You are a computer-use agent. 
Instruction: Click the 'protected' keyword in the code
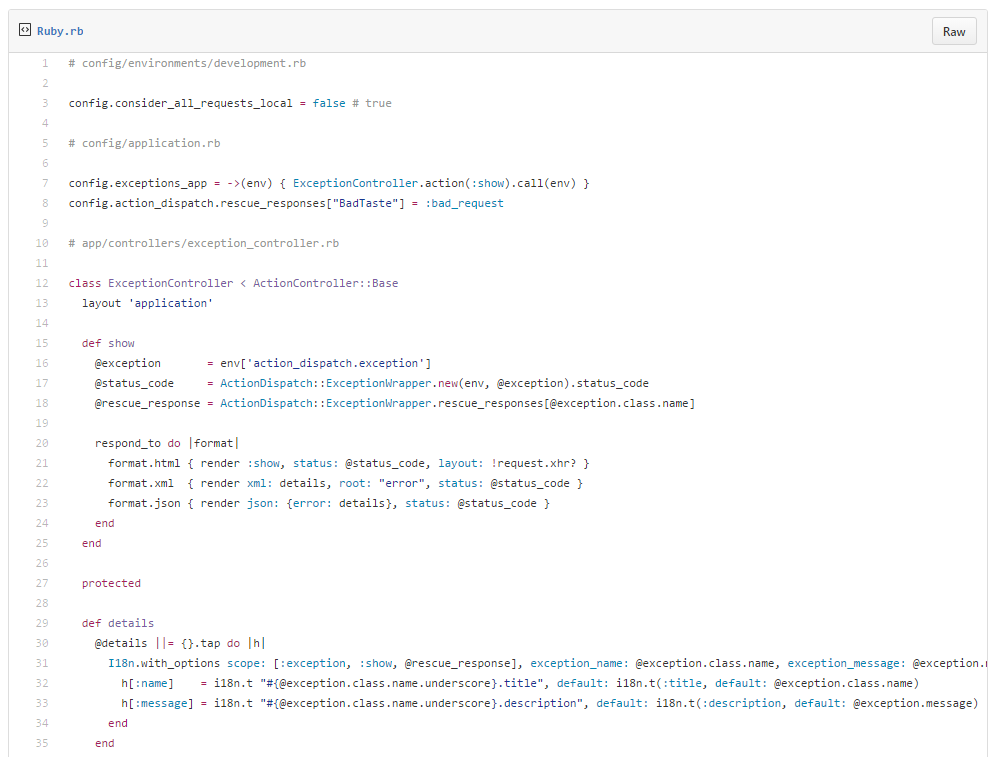[x=111, y=583]
